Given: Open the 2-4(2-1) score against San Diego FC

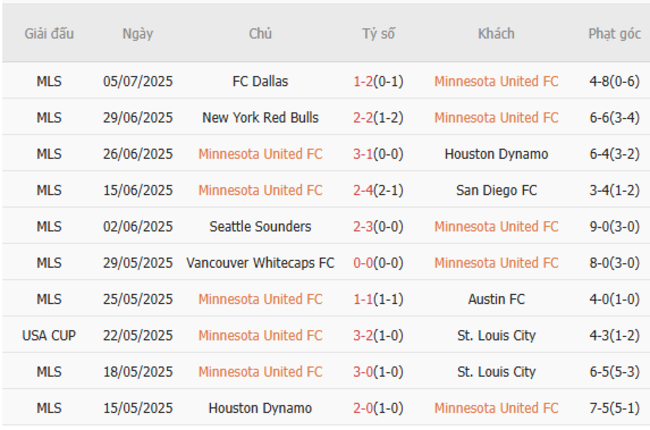Looking at the screenshot, I should (x=378, y=190).
